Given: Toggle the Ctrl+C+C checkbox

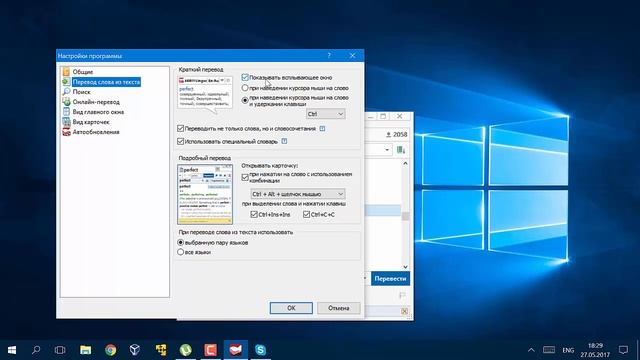Looking at the screenshot, I should pyautogui.click(x=307, y=214).
